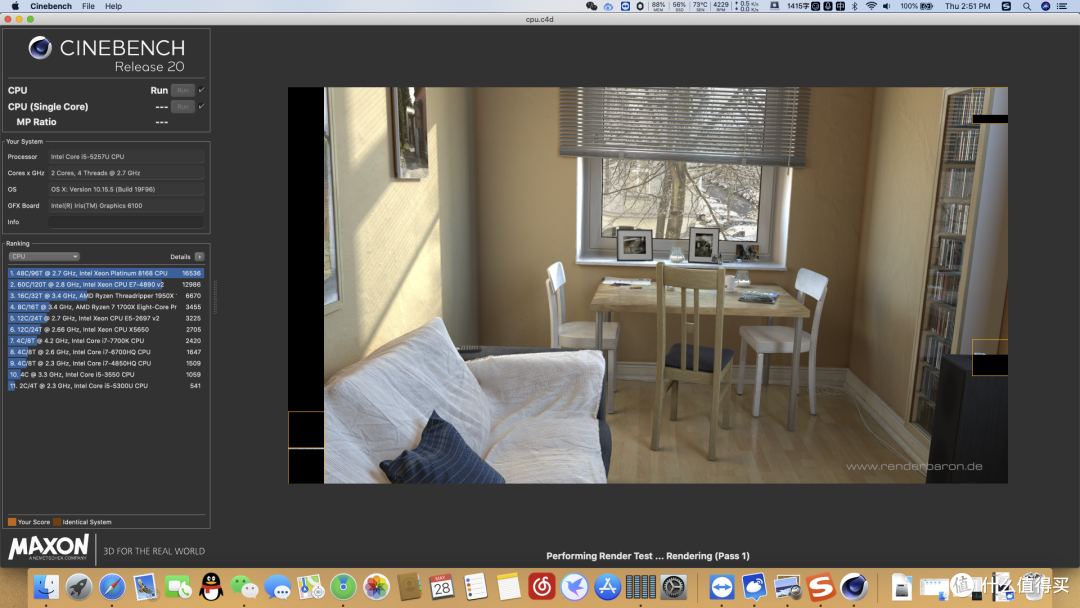Click the menu bar clock Thu 2:51 PM

click(967, 6)
